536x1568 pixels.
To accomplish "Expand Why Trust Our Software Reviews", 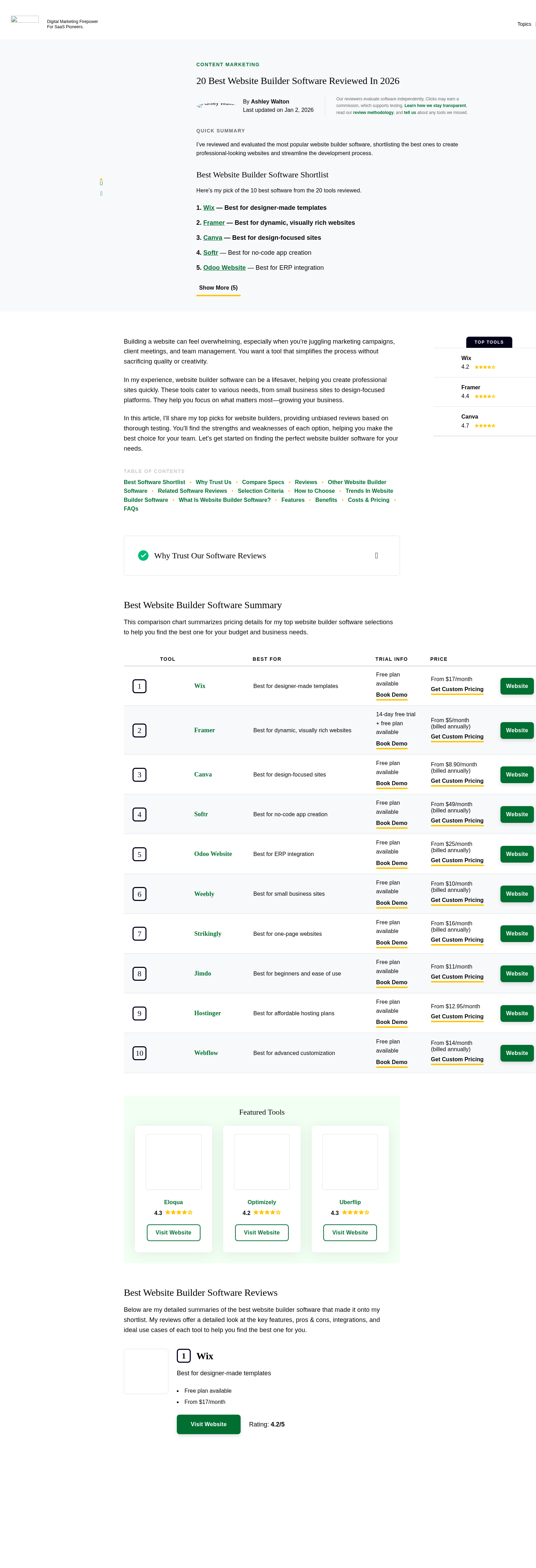I will click(376, 556).
